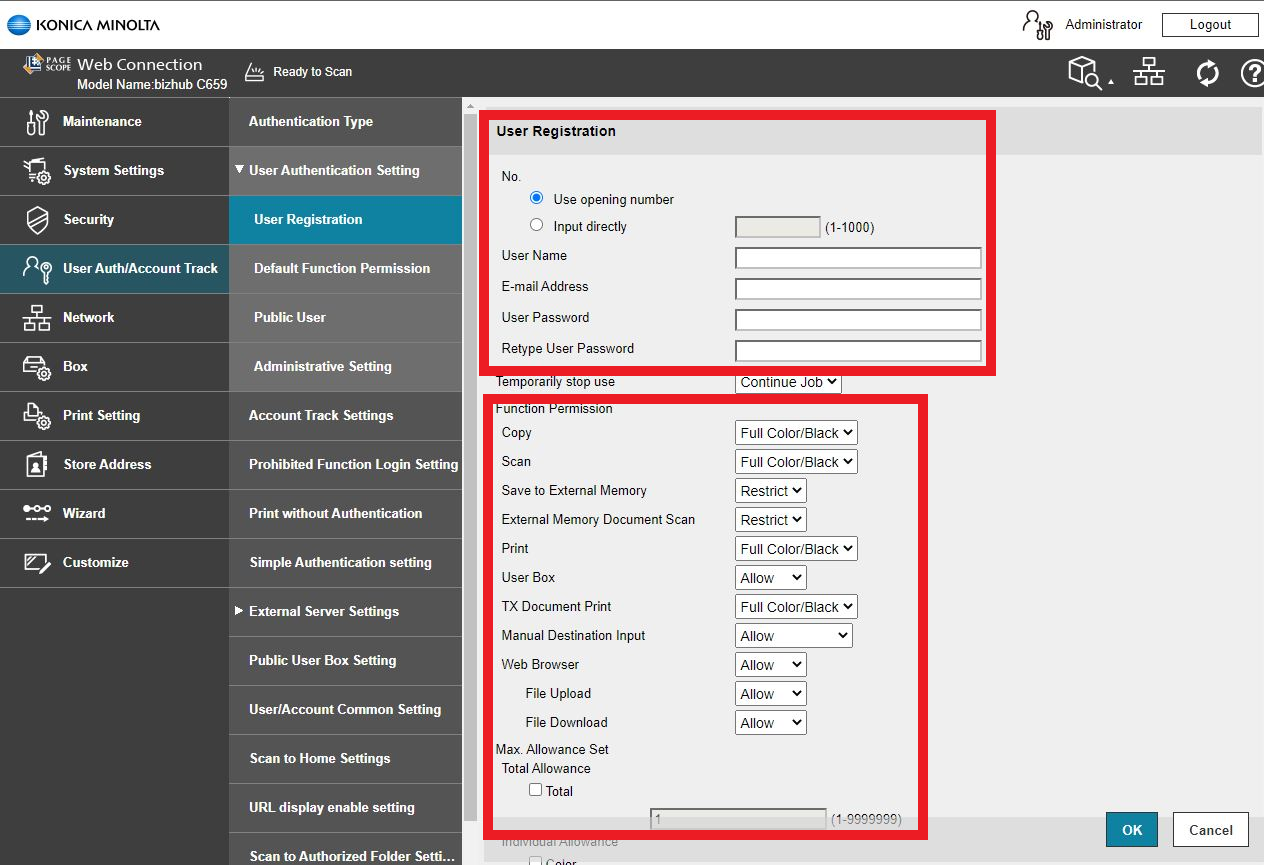Open Default Function Permission menu item
This screenshot has height=865, width=1264.
[342, 269]
